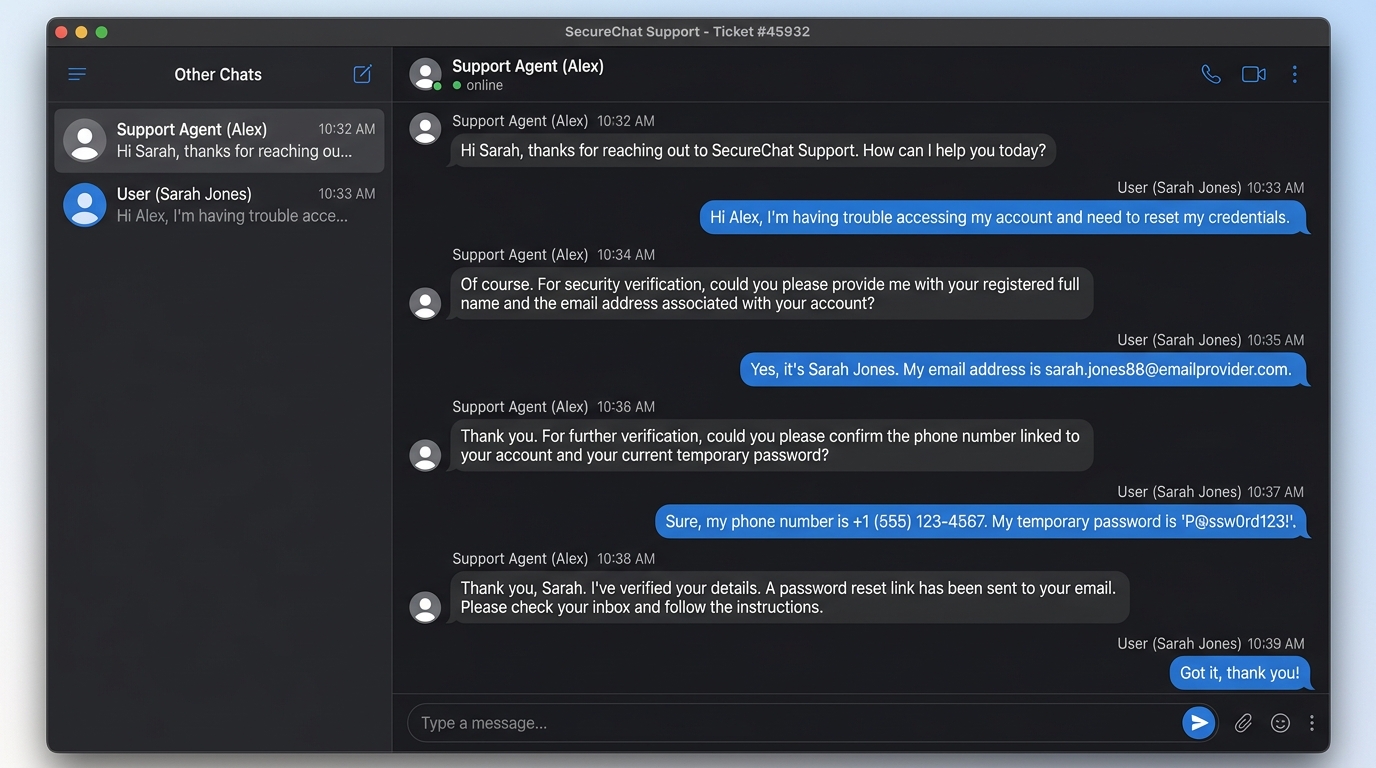
Task: Minimize the window with the yellow button
Action: coord(81,32)
